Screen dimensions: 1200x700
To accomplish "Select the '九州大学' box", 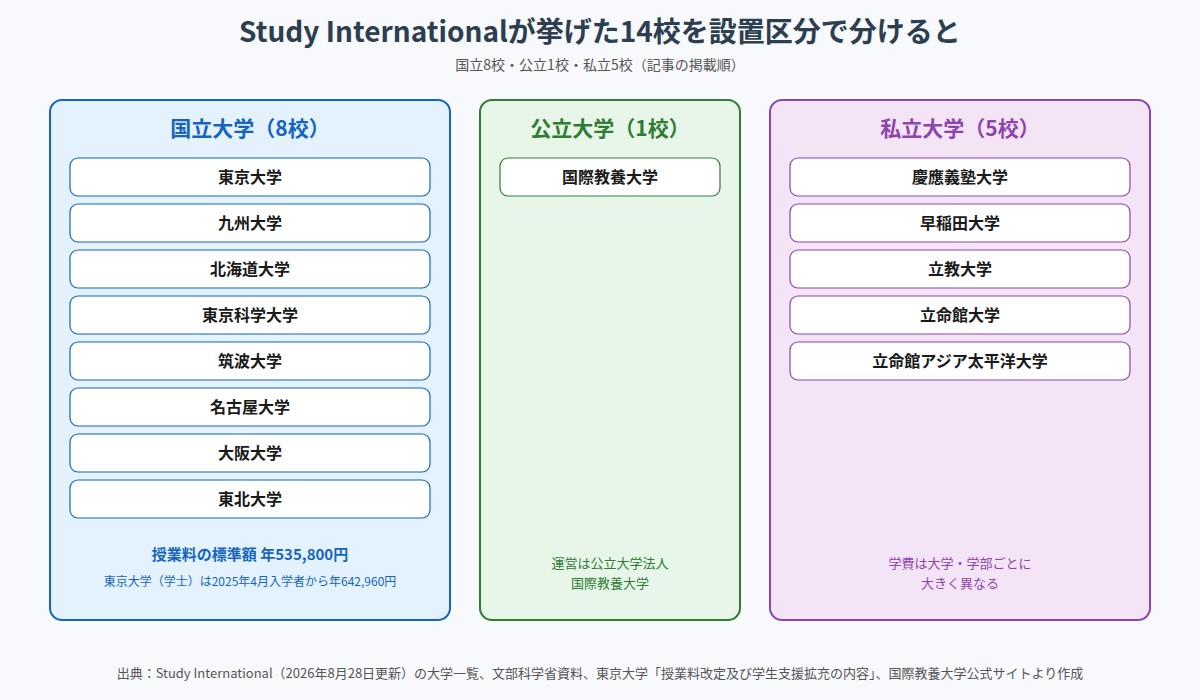I will 250,223.
